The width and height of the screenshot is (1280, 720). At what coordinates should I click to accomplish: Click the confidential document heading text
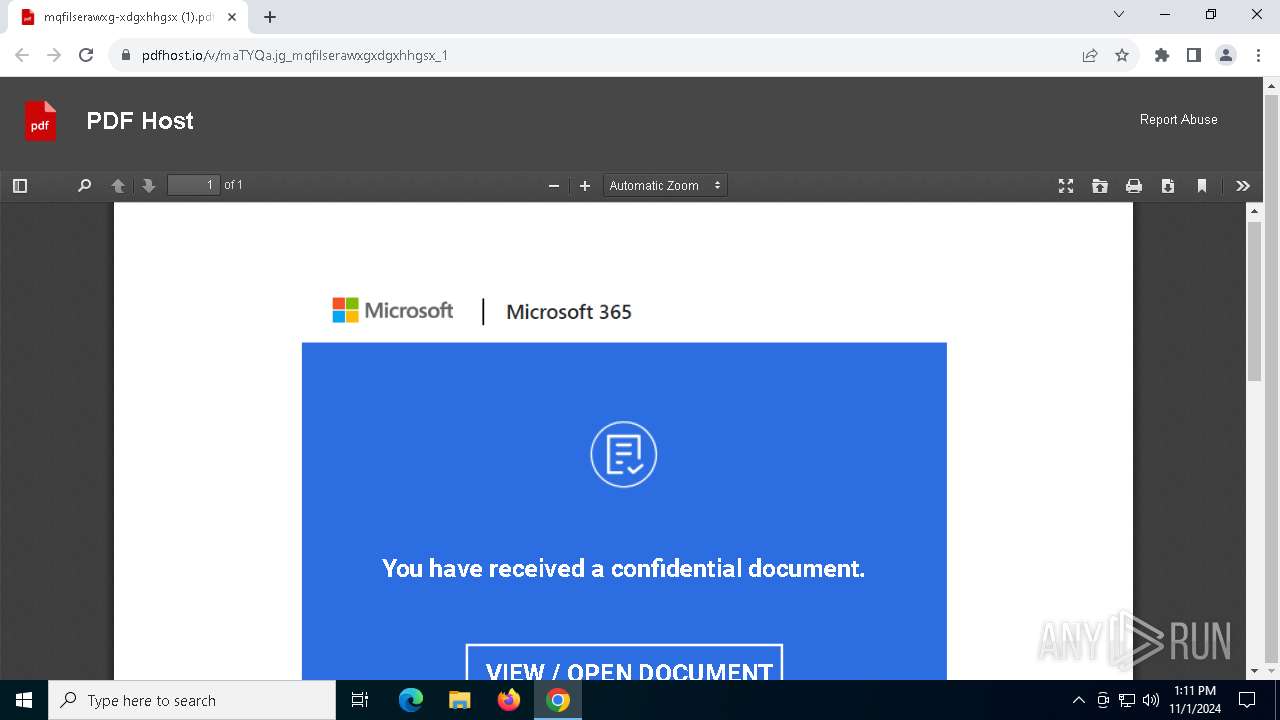coord(623,568)
